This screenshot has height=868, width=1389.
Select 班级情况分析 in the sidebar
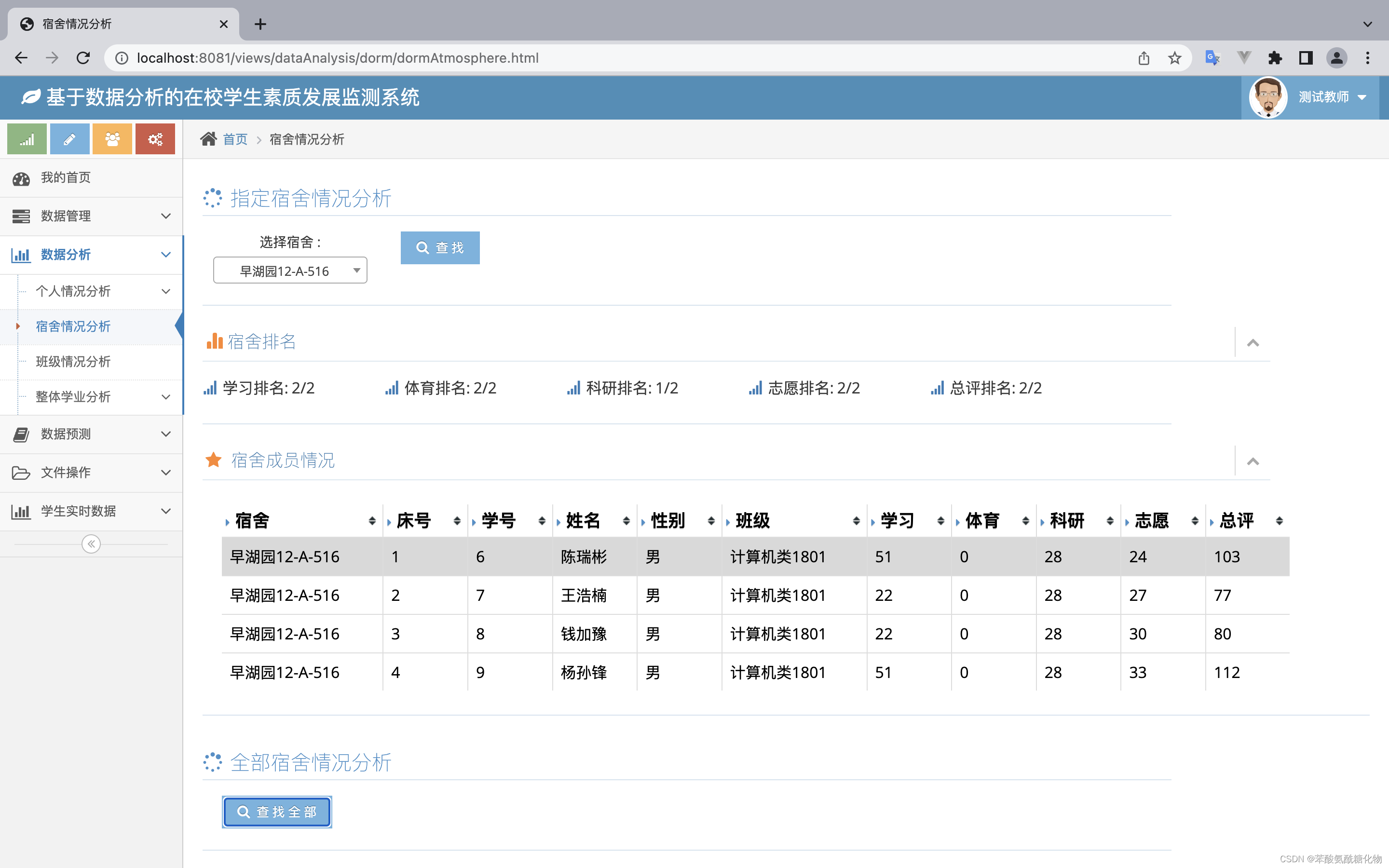click(x=73, y=362)
